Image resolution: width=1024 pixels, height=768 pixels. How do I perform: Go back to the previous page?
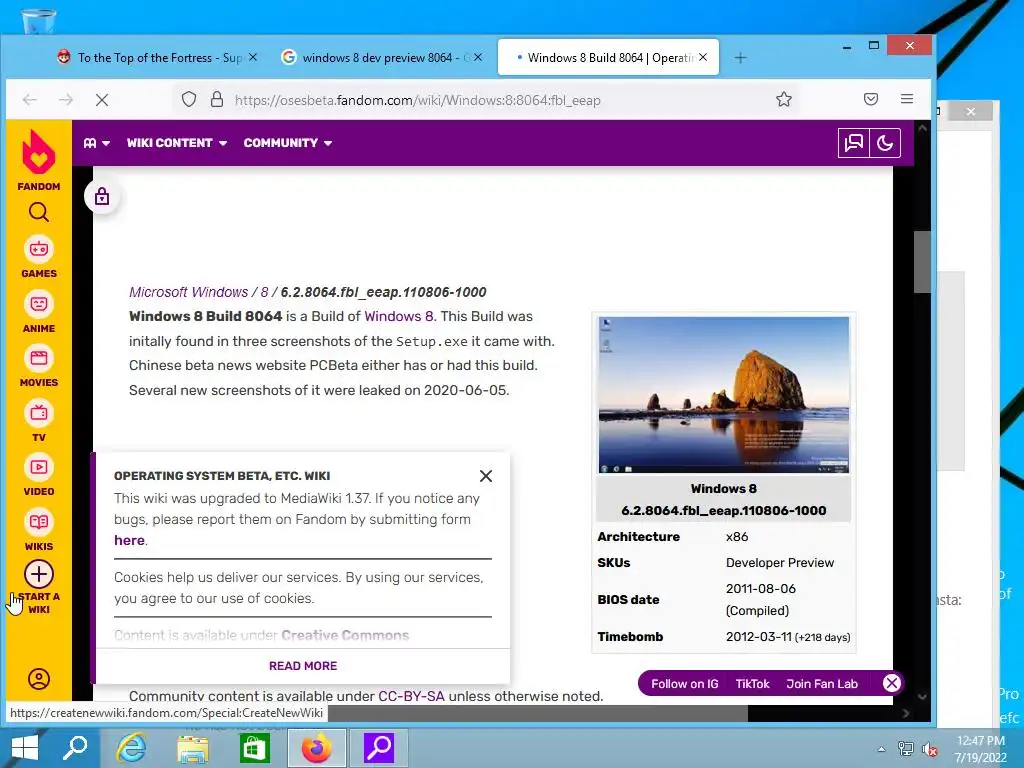pyautogui.click(x=29, y=100)
